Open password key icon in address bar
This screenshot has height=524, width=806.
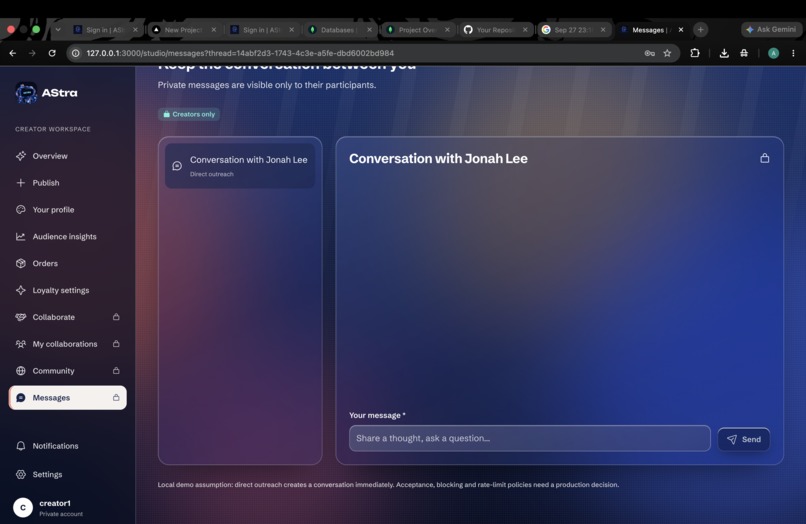pos(650,53)
